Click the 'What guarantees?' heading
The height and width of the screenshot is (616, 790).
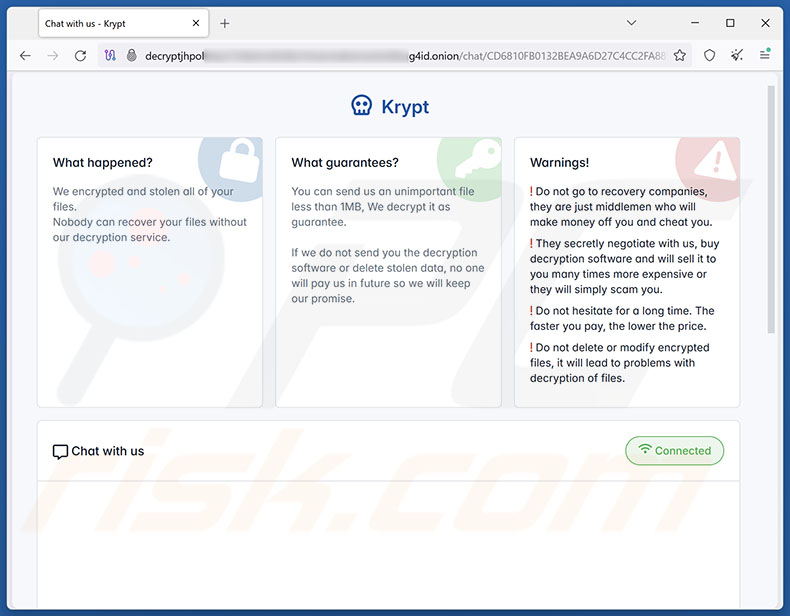pyautogui.click(x=345, y=163)
